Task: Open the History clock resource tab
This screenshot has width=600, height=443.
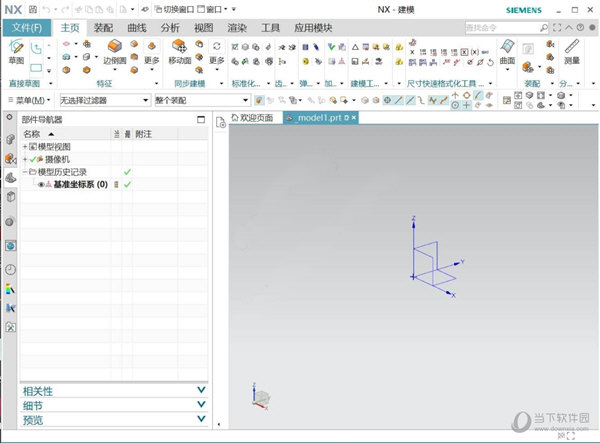Action: pyautogui.click(x=10, y=269)
